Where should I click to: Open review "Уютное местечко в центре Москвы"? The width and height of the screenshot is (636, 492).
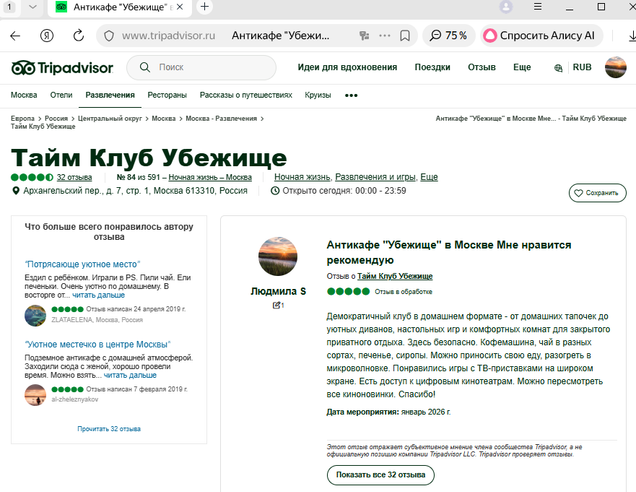click(97, 344)
